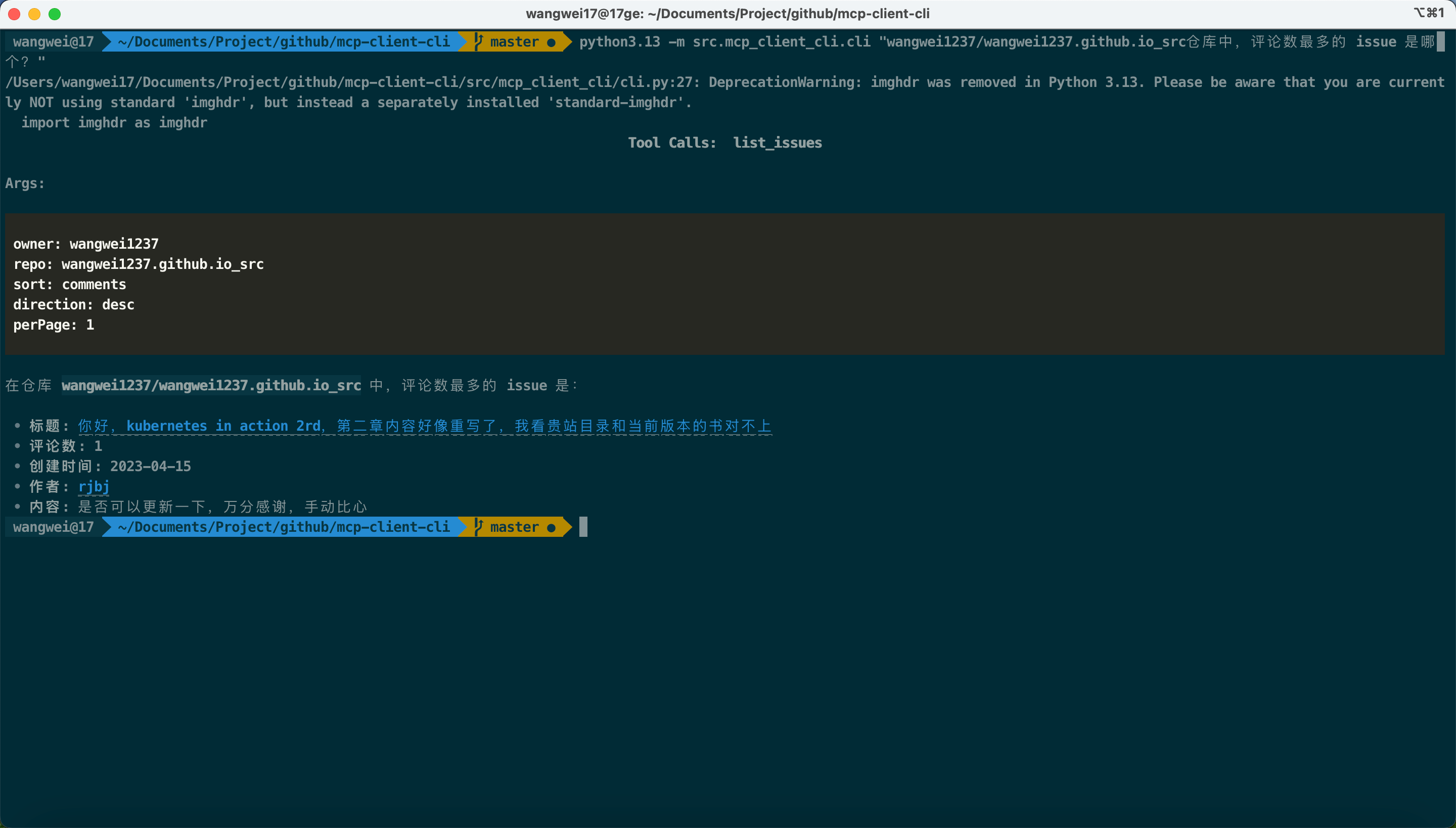Click the python3.13 -m src.mcp_client_cli.cli command text
This screenshot has height=828, width=1456.
coord(724,41)
